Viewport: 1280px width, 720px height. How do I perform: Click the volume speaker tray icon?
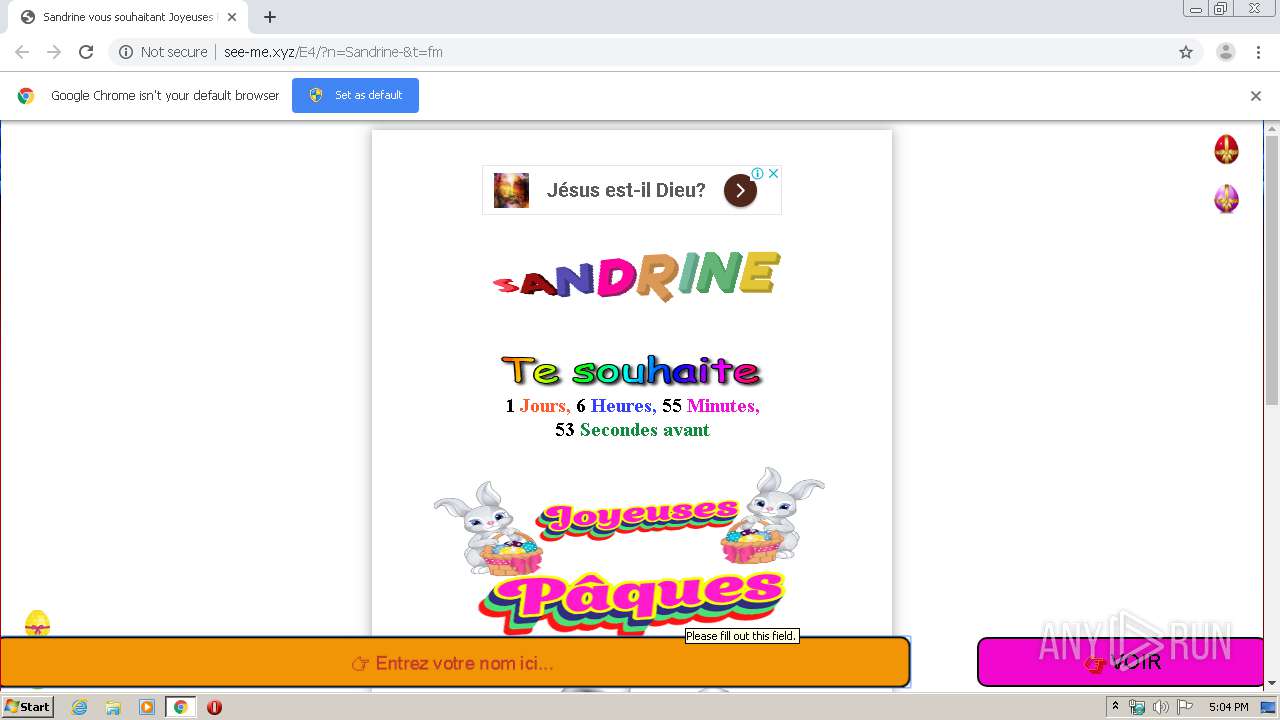[1160, 707]
